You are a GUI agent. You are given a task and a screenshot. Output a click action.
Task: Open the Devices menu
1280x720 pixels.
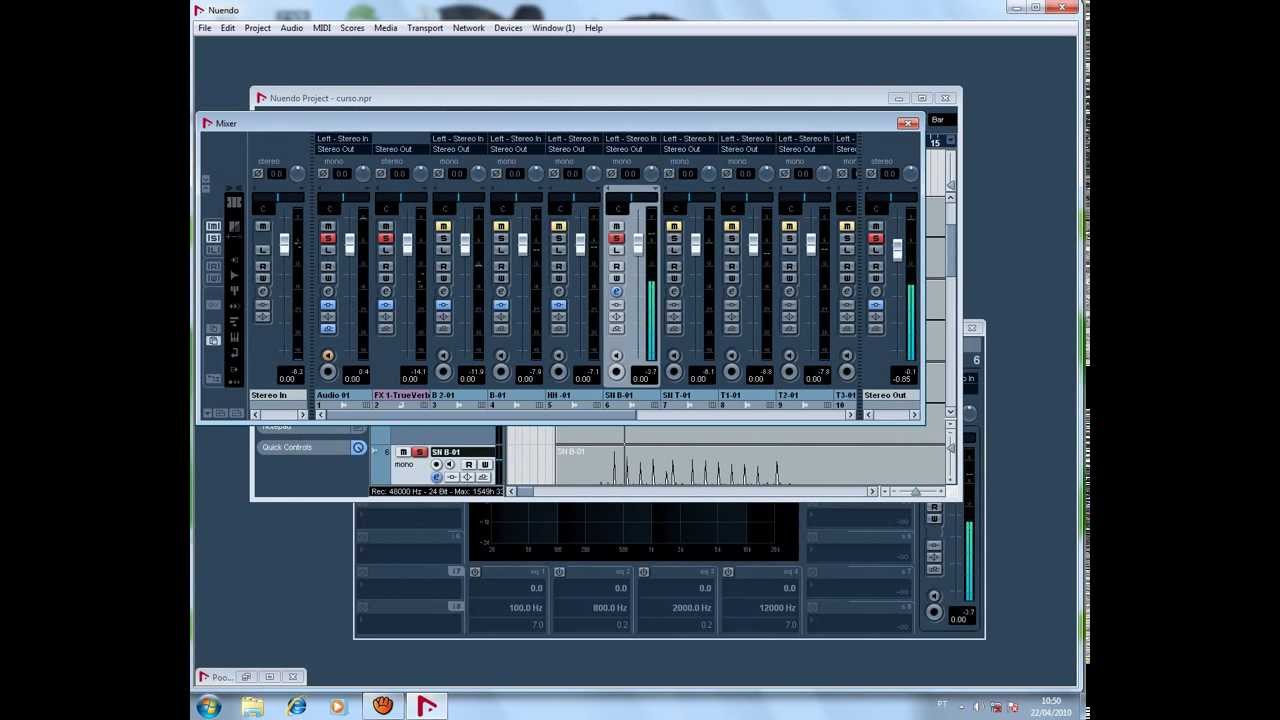click(508, 28)
